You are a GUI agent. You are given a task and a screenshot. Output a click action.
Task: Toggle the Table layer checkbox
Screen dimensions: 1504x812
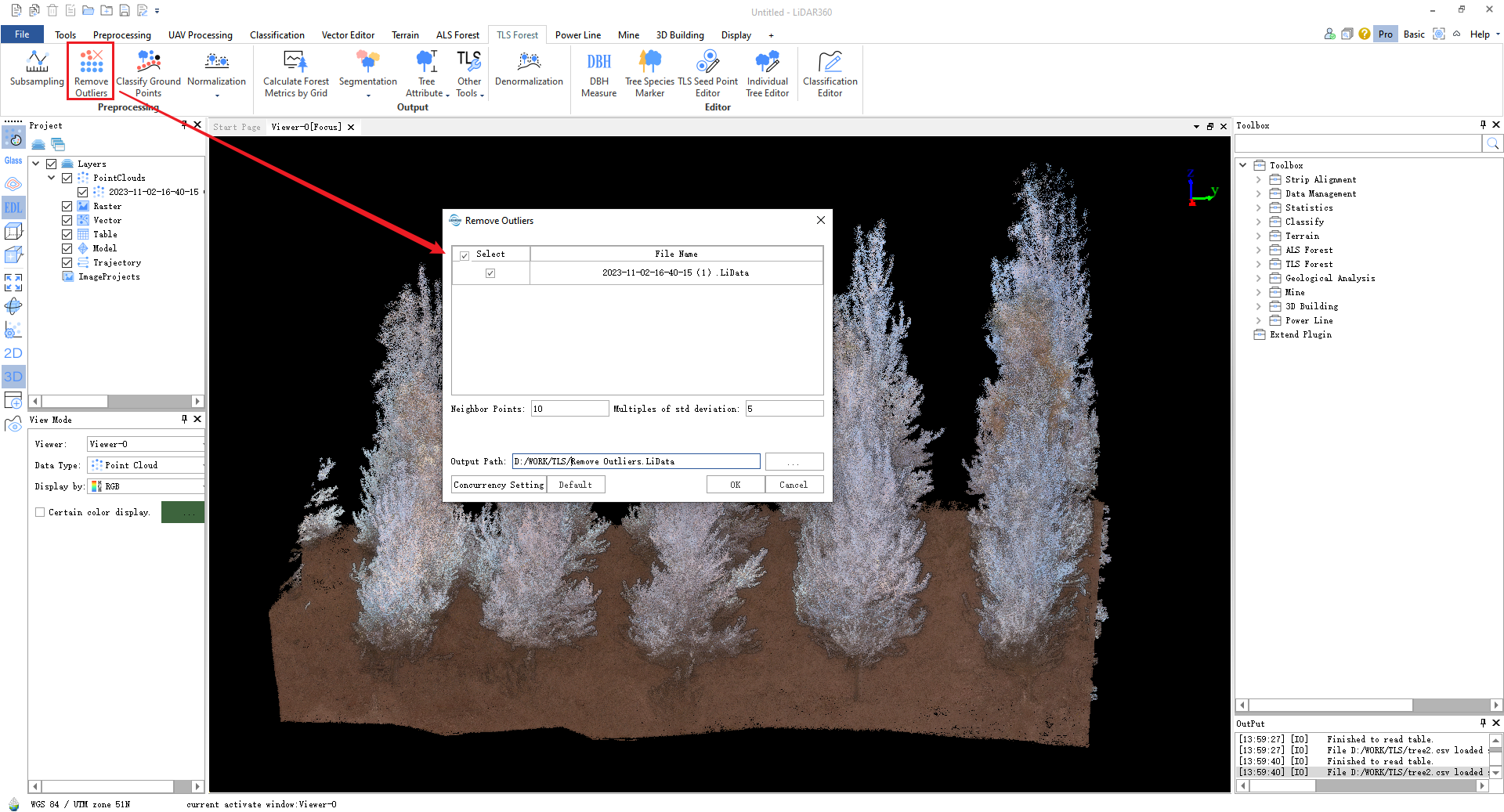click(67, 234)
